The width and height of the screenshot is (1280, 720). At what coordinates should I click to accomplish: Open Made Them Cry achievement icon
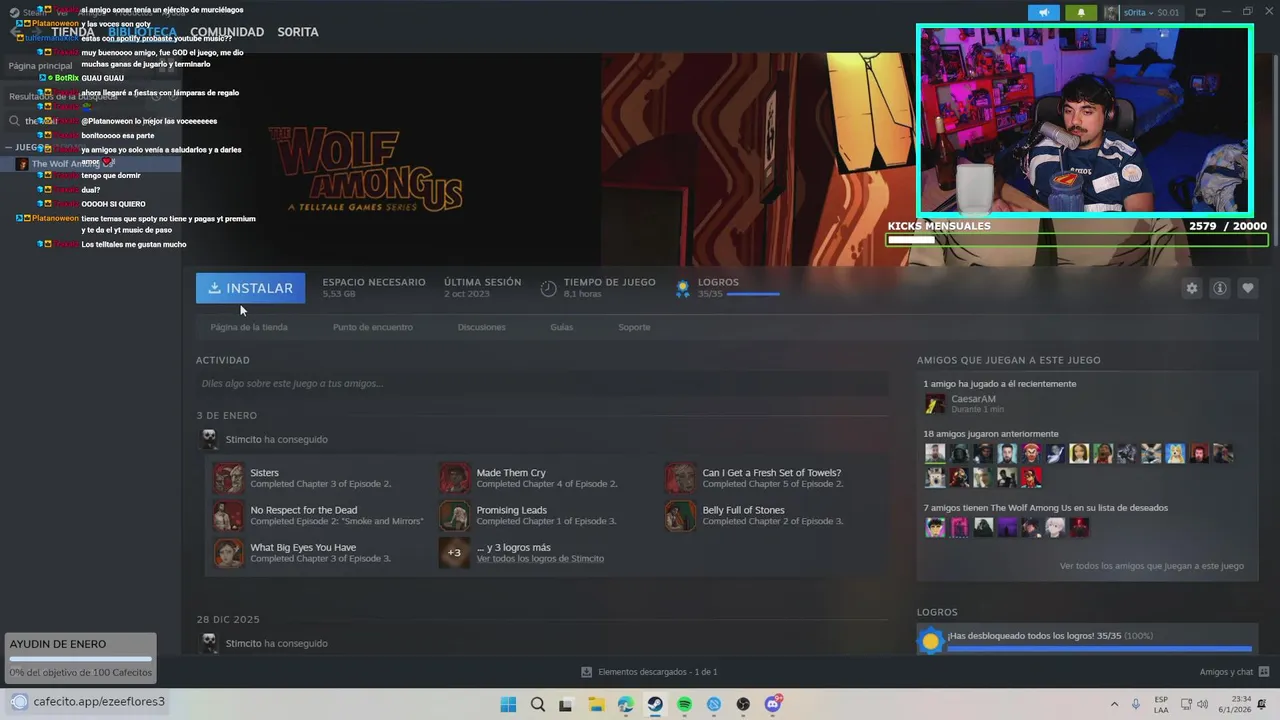[x=454, y=478]
